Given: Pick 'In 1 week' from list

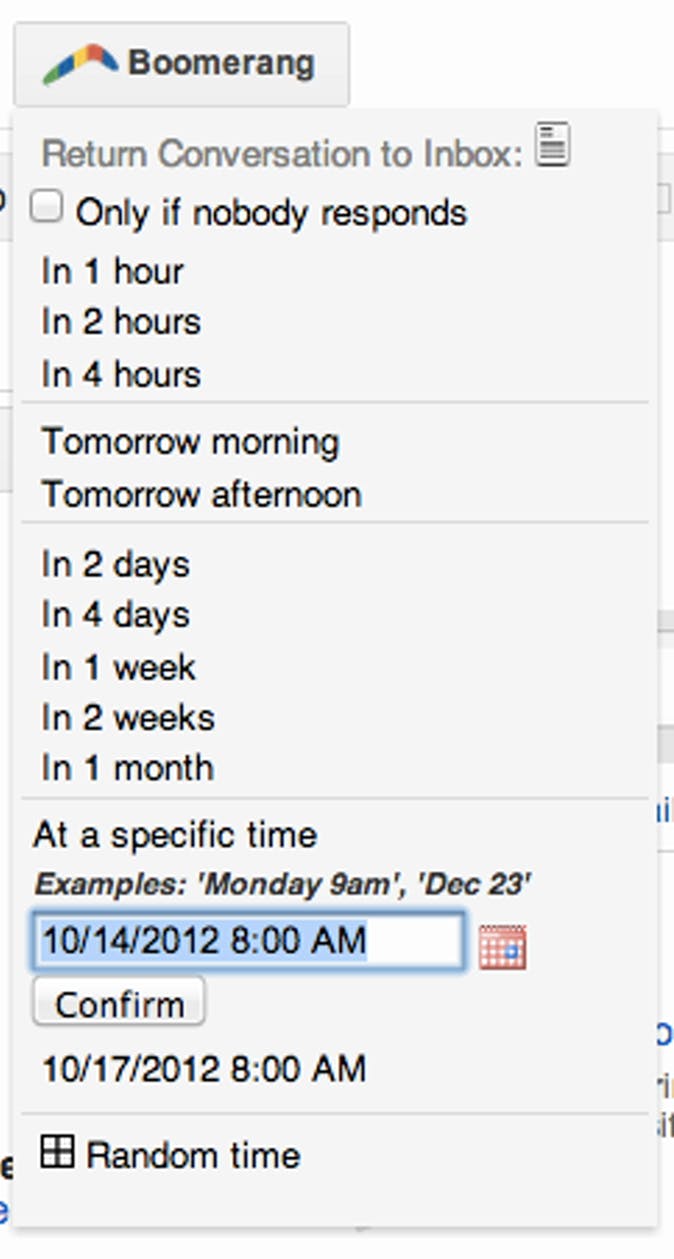Looking at the screenshot, I should (118, 667).
